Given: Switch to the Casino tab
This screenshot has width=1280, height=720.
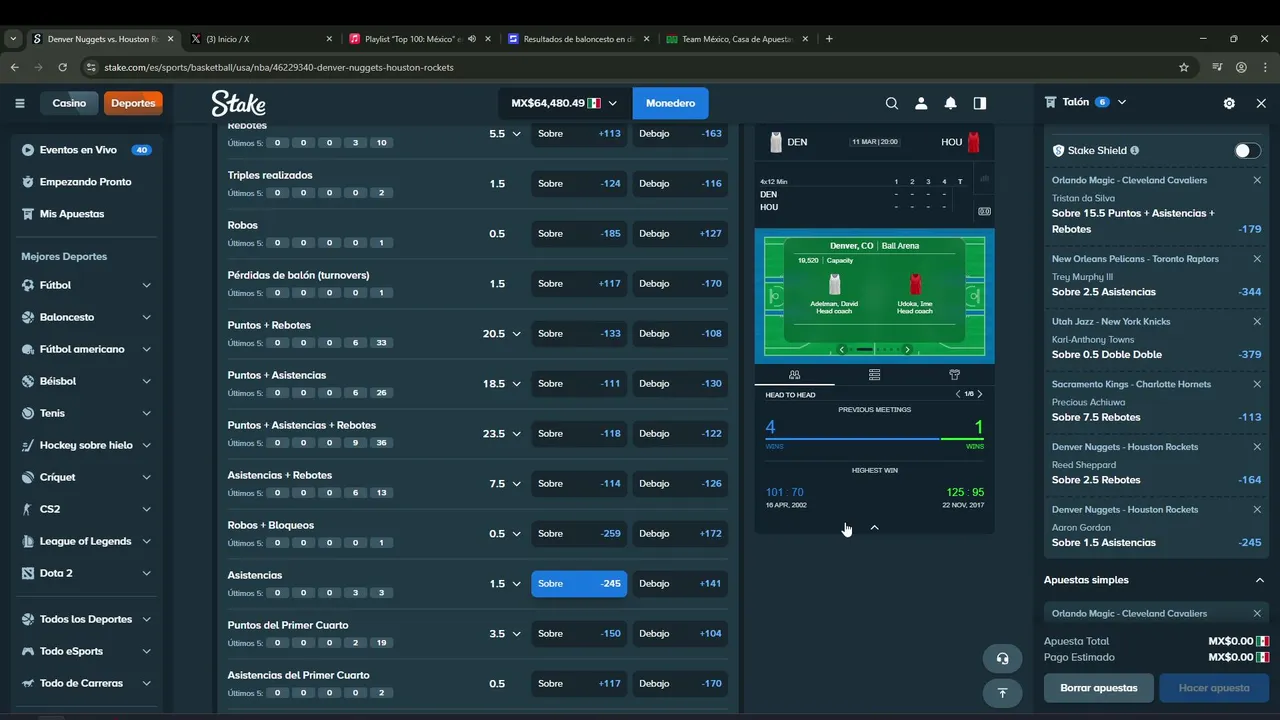Looking at the screenshot, I should click(69, 103).
